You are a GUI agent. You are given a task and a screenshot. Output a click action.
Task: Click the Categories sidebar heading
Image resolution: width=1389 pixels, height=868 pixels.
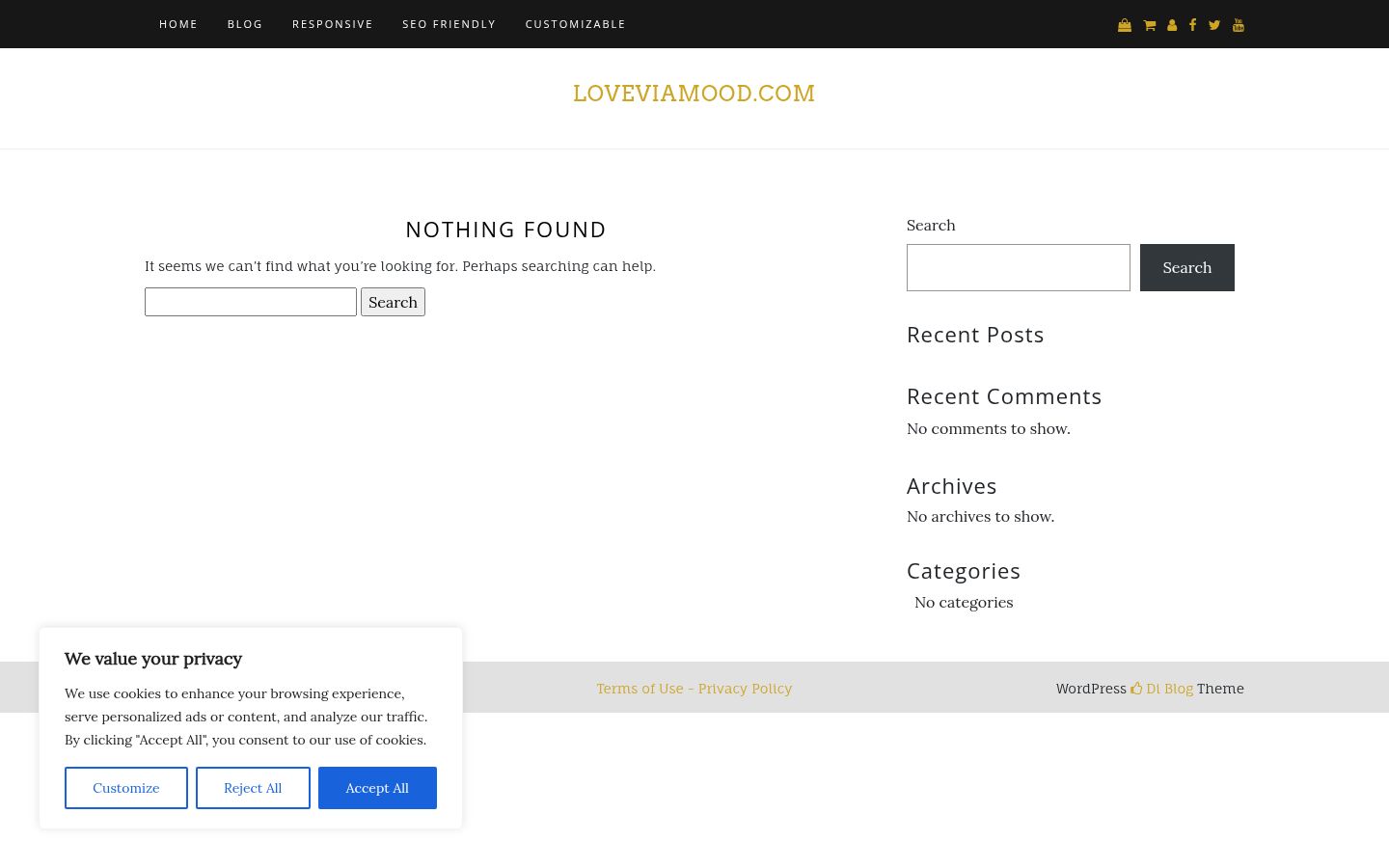tap(964, 571)
